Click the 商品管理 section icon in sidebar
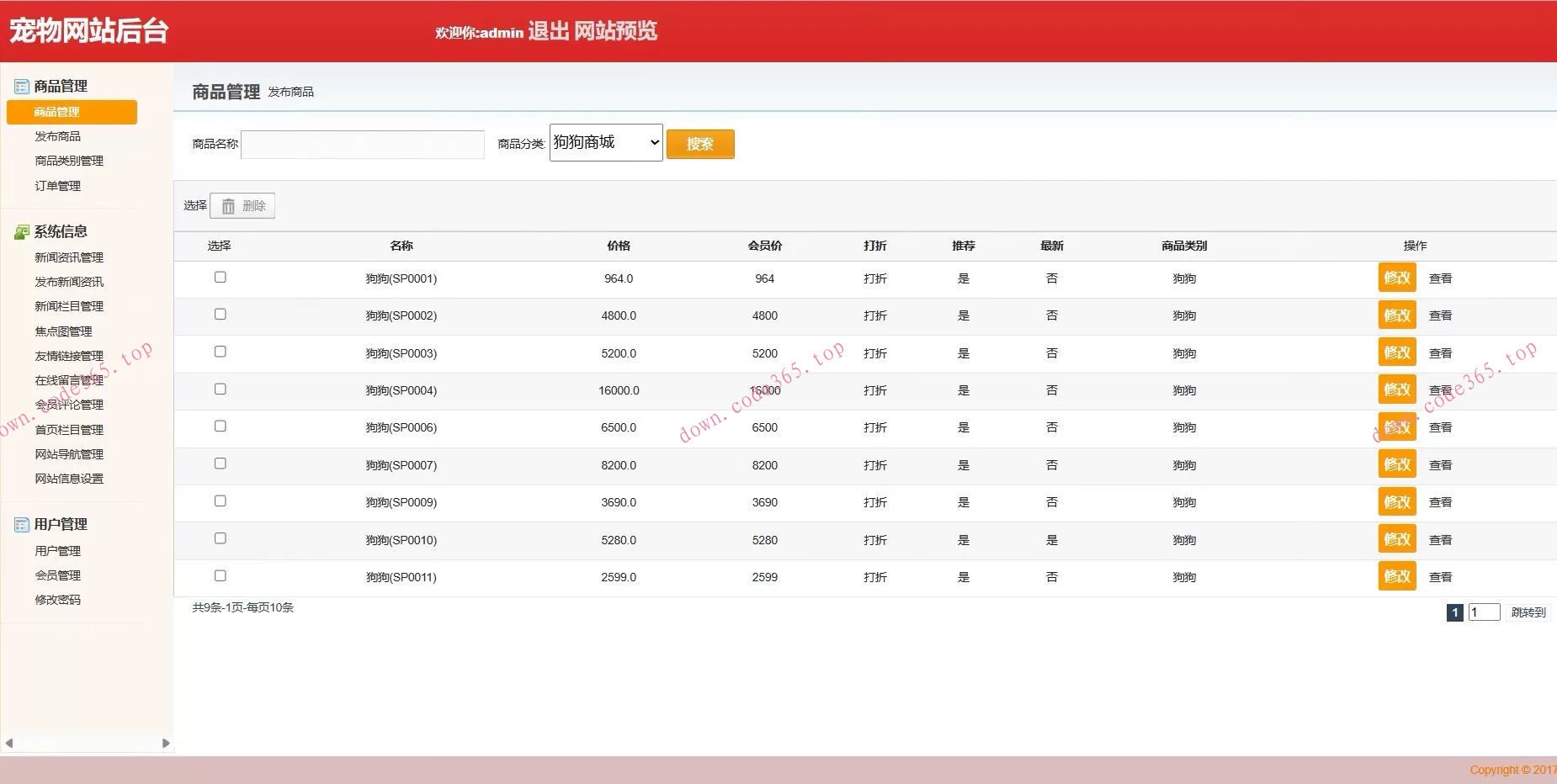This screenshot has width=1557, height=784. click(21, 87)
